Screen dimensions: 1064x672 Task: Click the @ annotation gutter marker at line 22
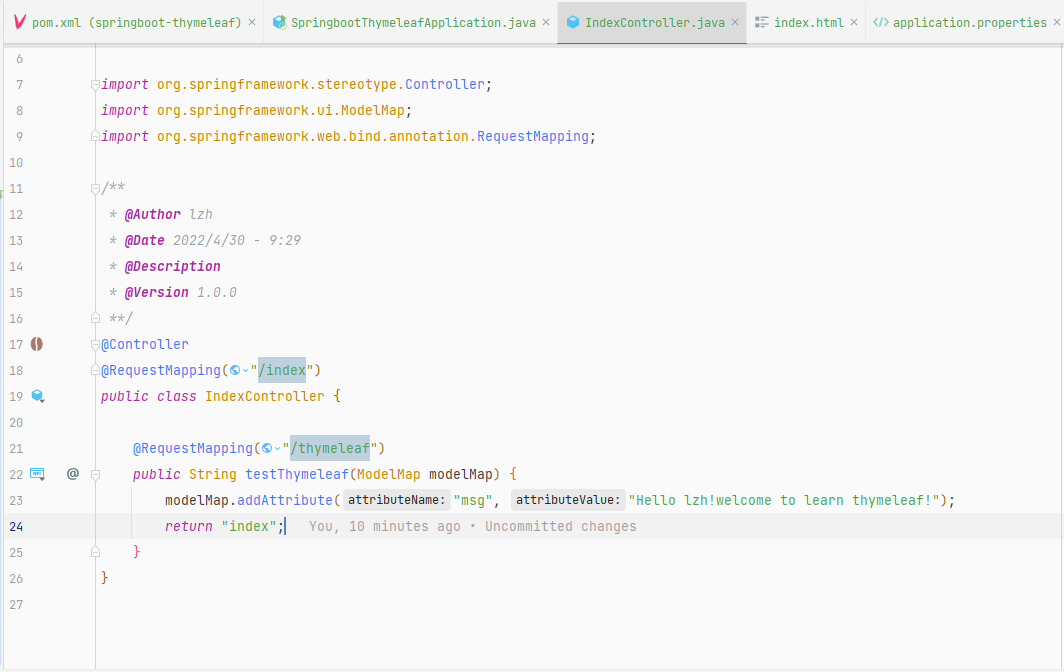pos(73,474)
